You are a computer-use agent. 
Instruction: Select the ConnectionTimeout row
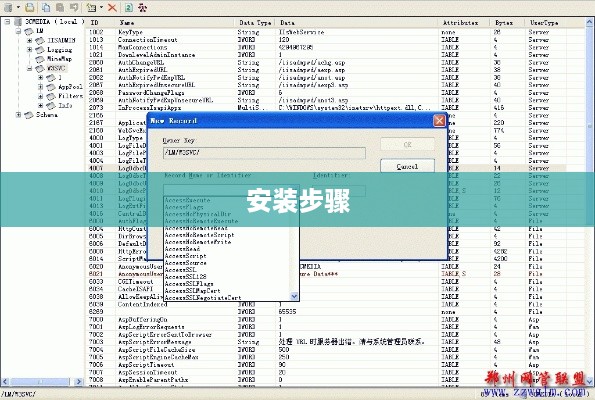coord(326,40)
